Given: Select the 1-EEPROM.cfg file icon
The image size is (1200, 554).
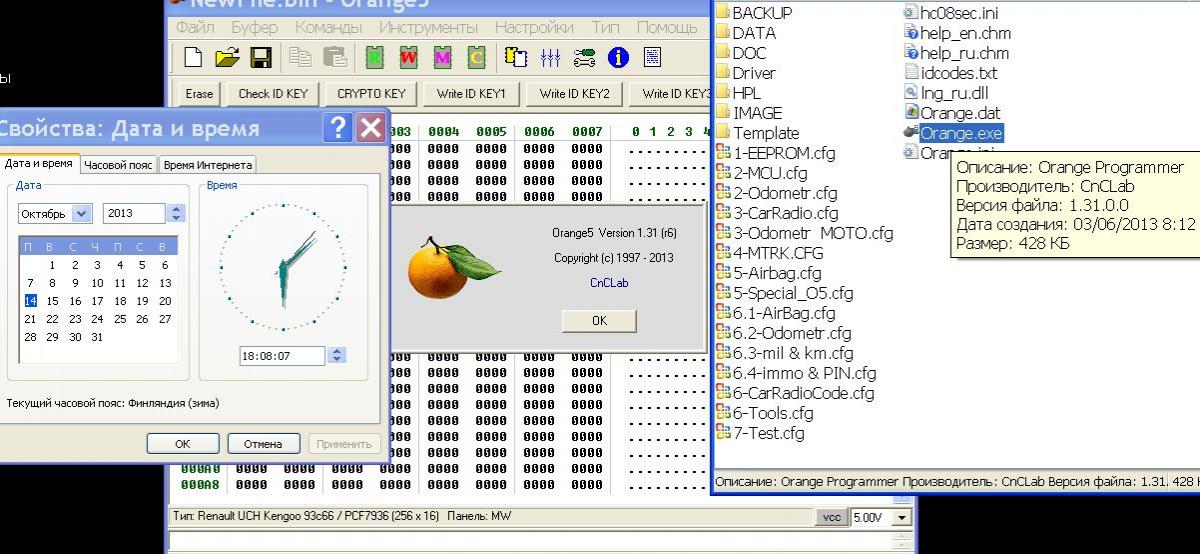Looking at the screenshot, I should click(x=723, y=153).
